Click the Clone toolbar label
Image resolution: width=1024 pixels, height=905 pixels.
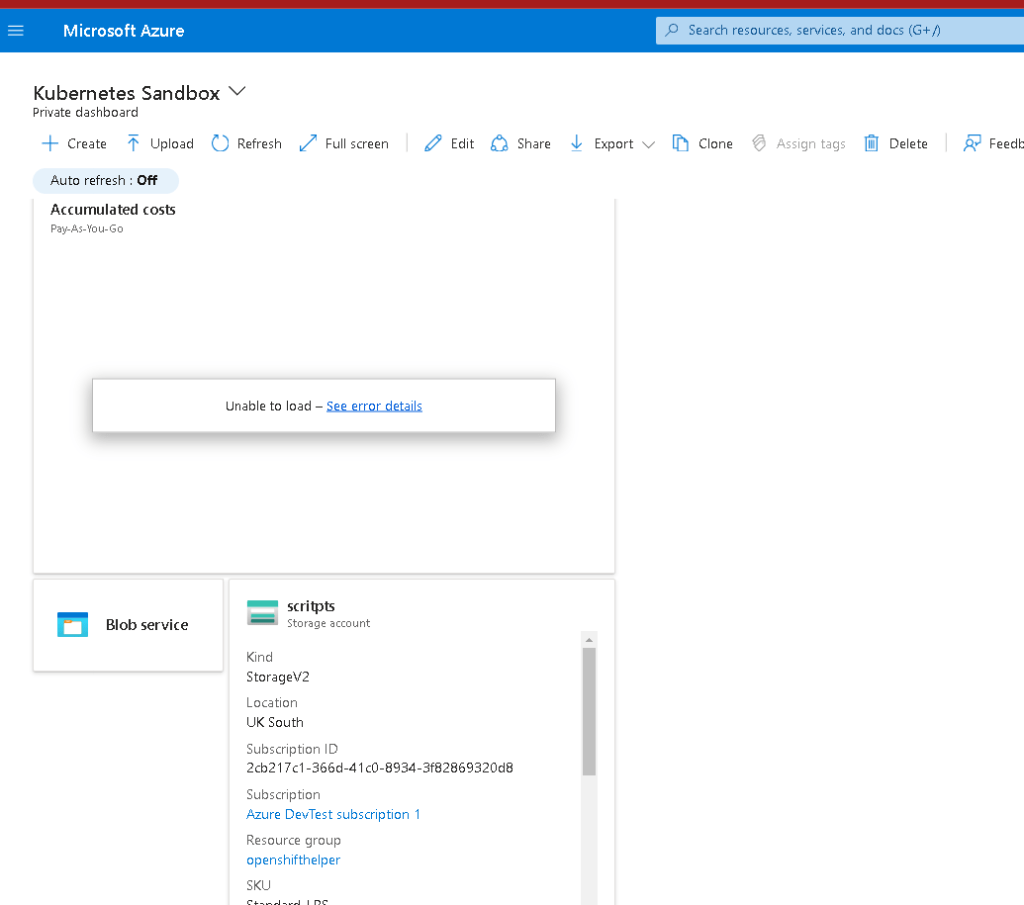(x=716, y=144)
